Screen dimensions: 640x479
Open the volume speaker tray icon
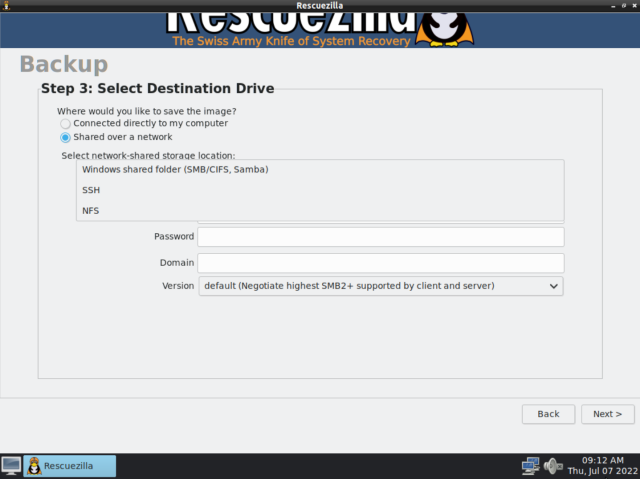pos(553,466)
